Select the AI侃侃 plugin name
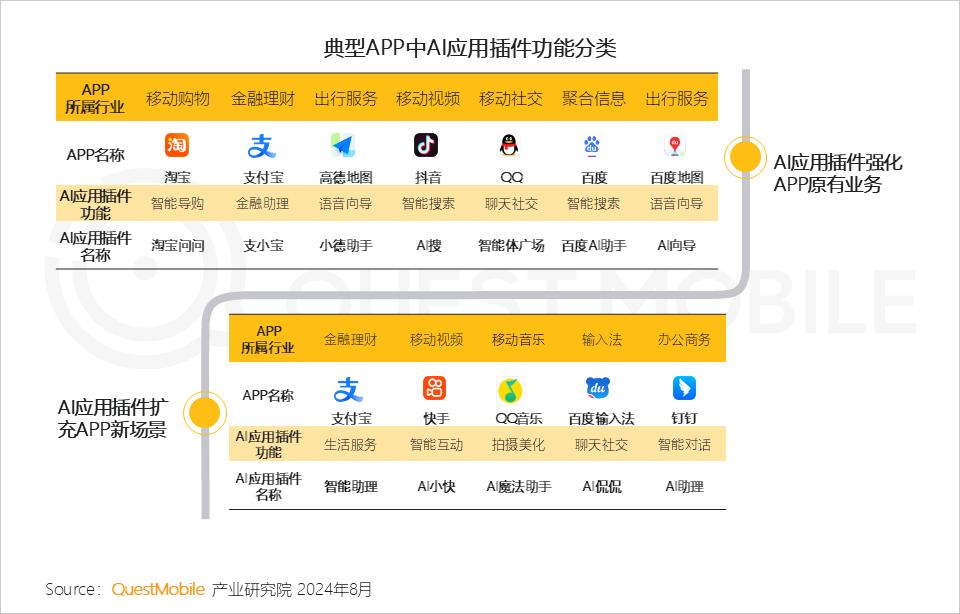 pyautogui.click(x=601, y=487)
